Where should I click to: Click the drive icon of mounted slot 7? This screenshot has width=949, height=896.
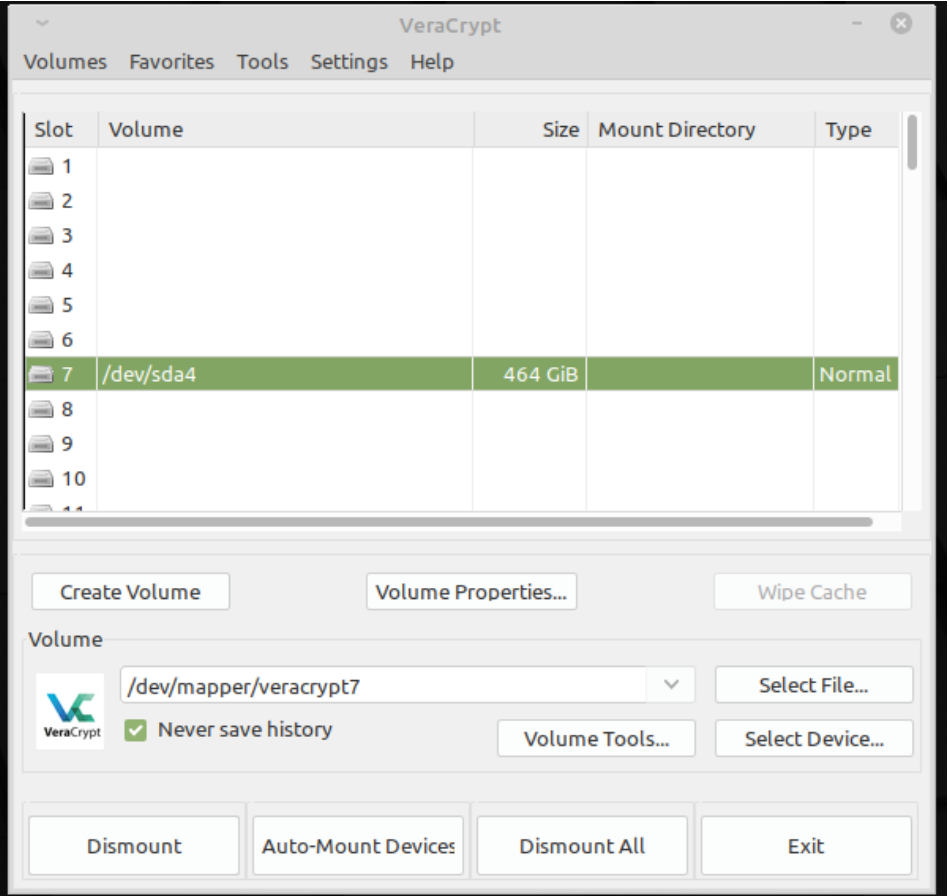coord(41,374)
